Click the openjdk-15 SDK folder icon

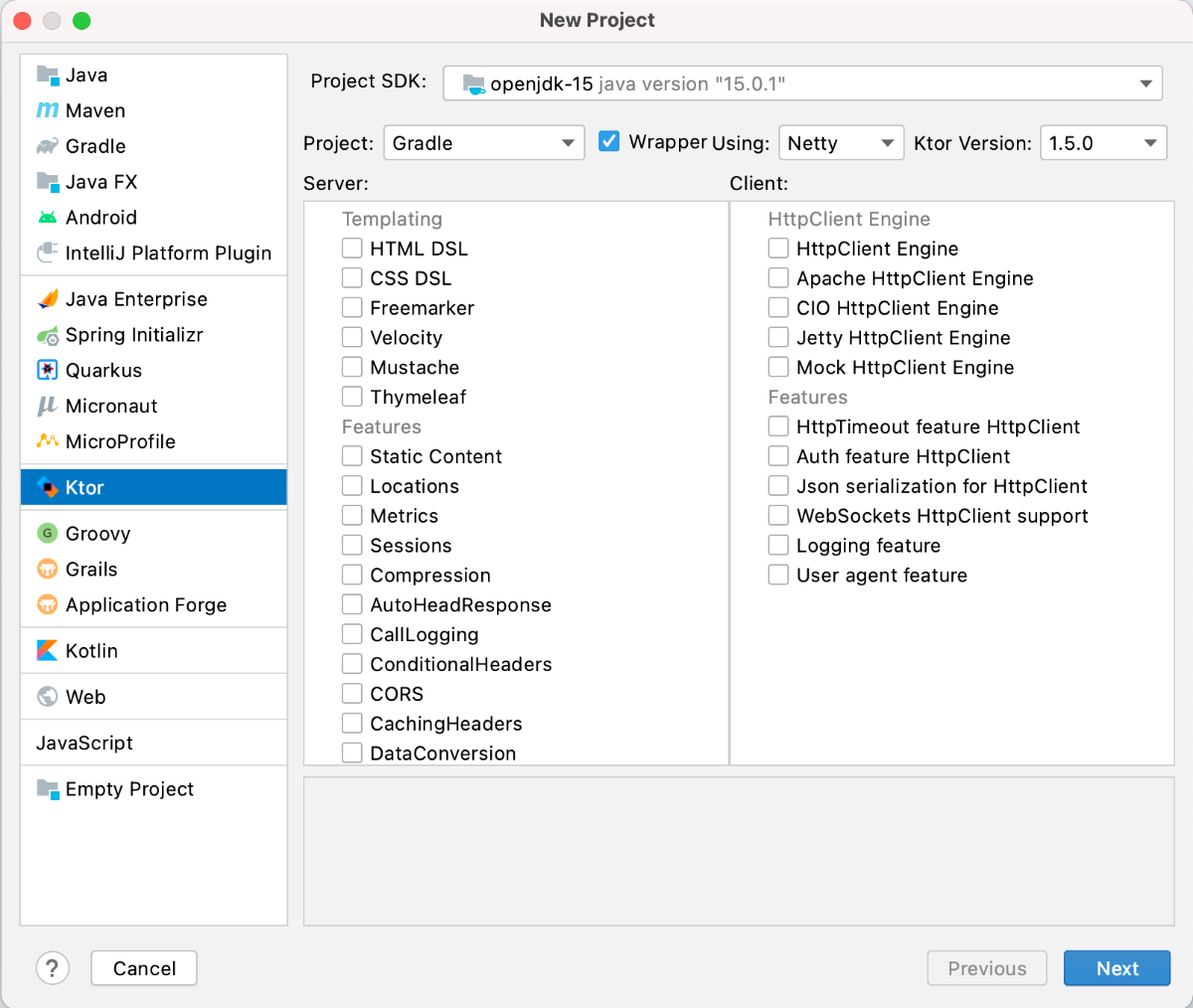tap(474, 84)
